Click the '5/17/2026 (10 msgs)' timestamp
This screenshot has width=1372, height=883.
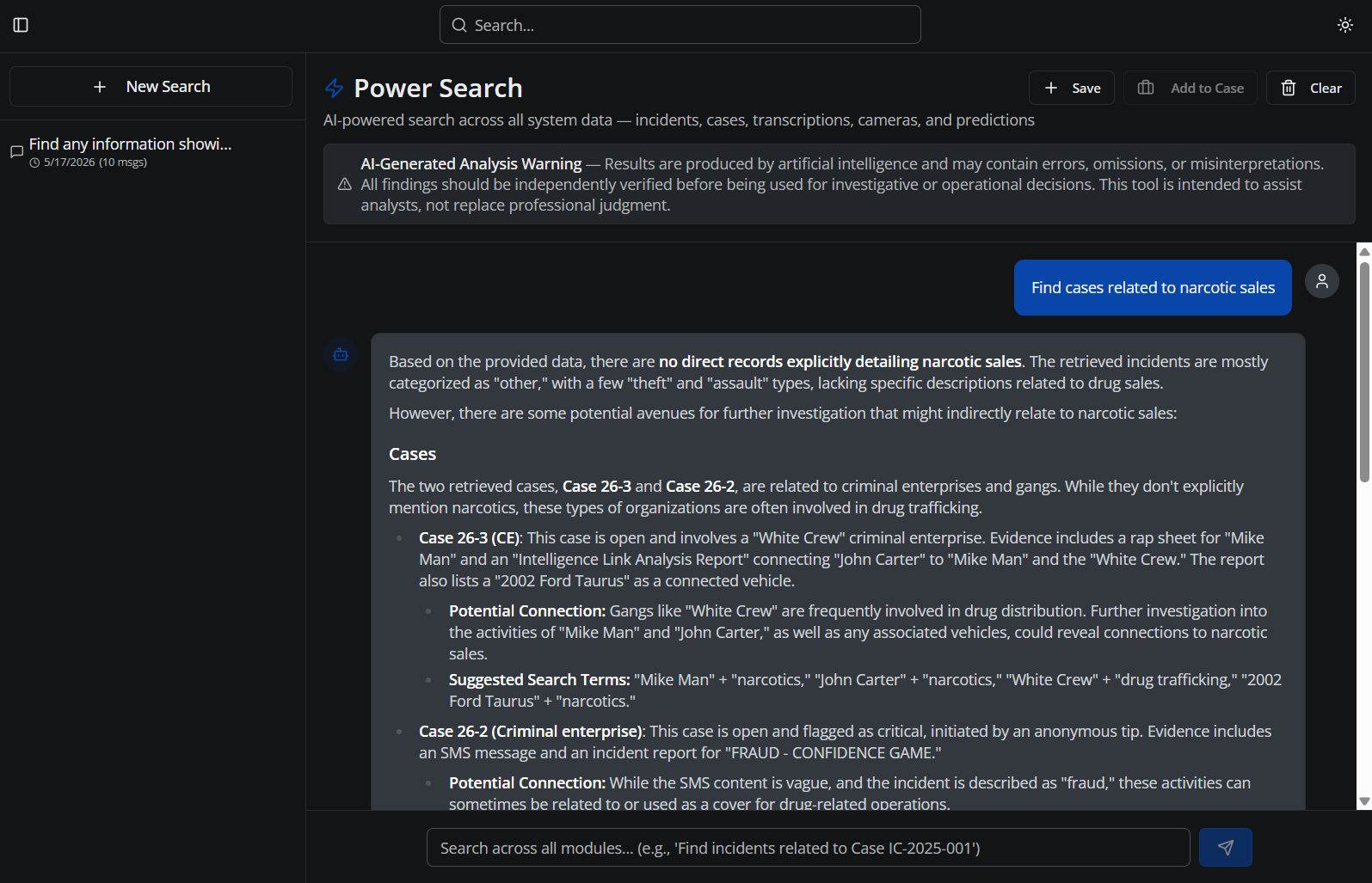pos(95,162)
